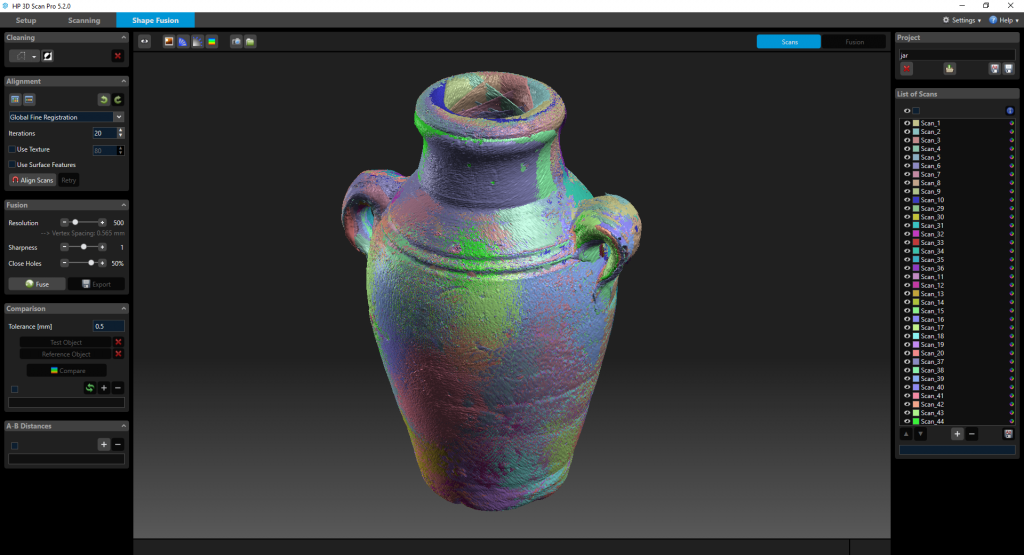1024x555 pixels.
Task: Switch to the Setup tab
Action: pos(26,20)
